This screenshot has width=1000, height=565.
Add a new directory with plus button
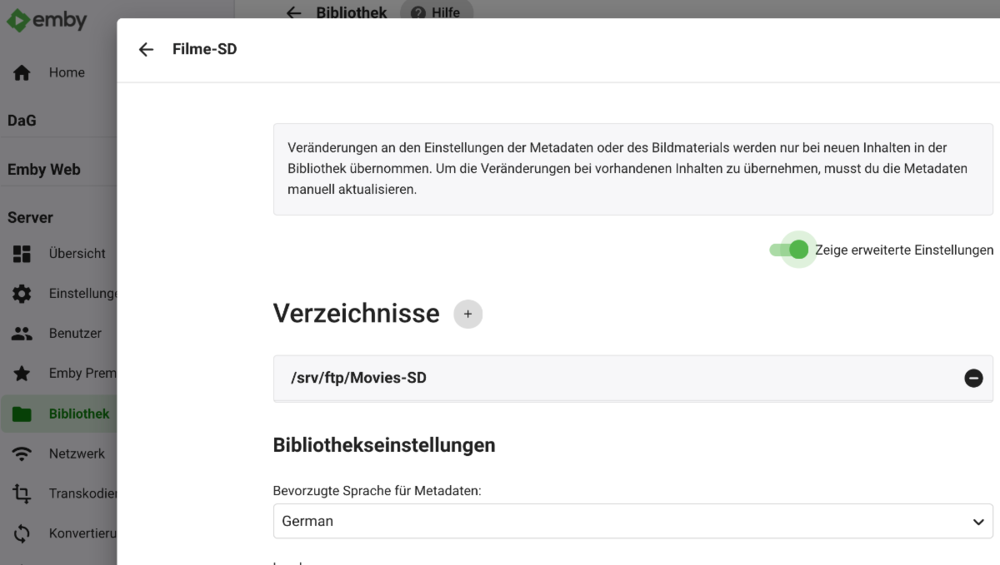pos(468,314)
